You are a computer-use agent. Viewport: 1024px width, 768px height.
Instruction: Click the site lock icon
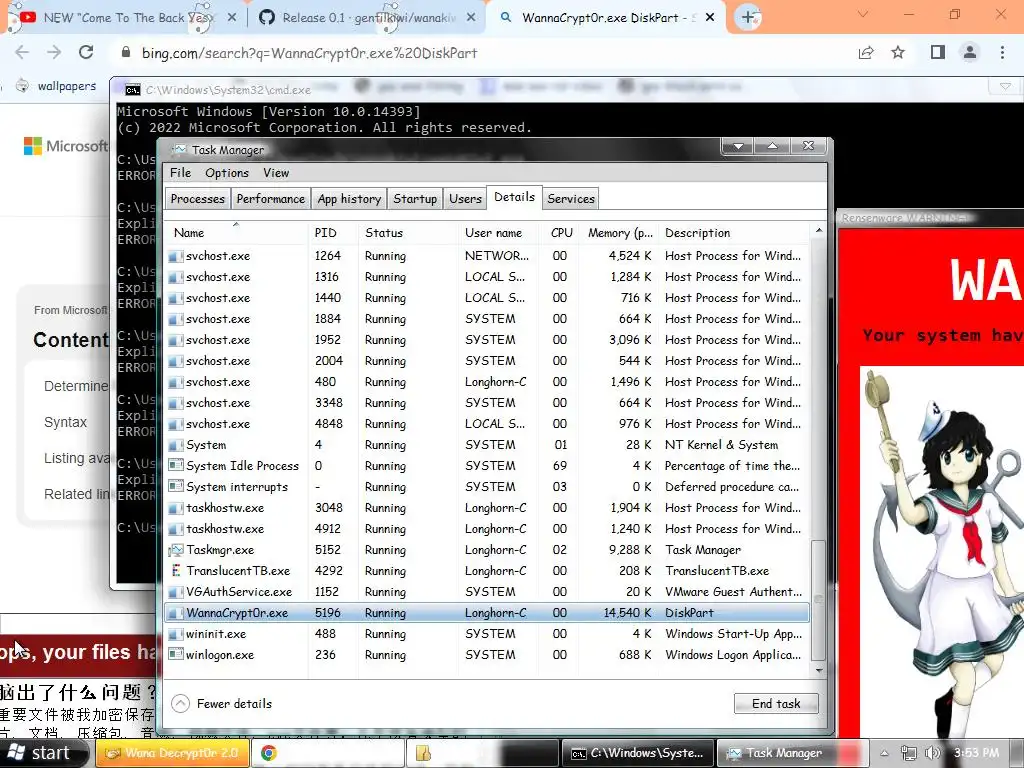click(x=125, y=52)
